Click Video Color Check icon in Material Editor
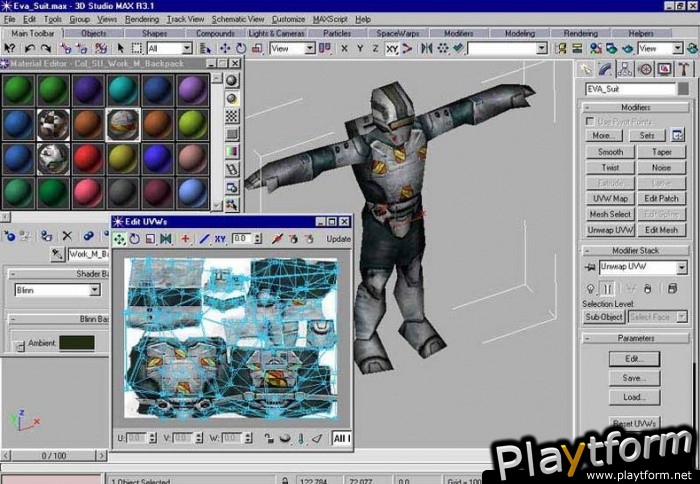This screenshot has height=484, width=700. coord(232,151)
